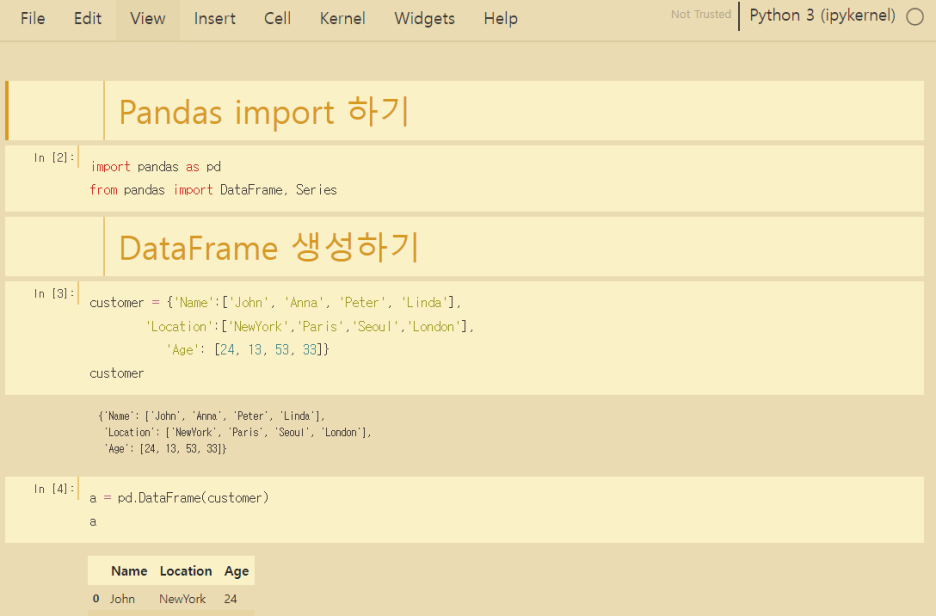Image resolution: width=936 pixels, height=616 pixels.
Task: Open the Kernel menu
Action: point(342,19)
